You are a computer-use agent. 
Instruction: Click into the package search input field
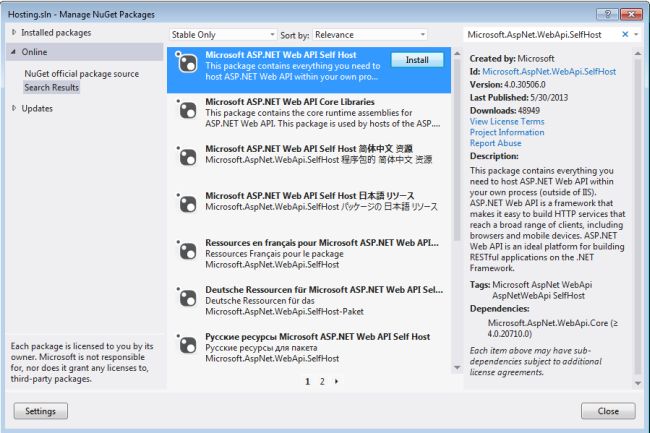(x=542, y=35)
